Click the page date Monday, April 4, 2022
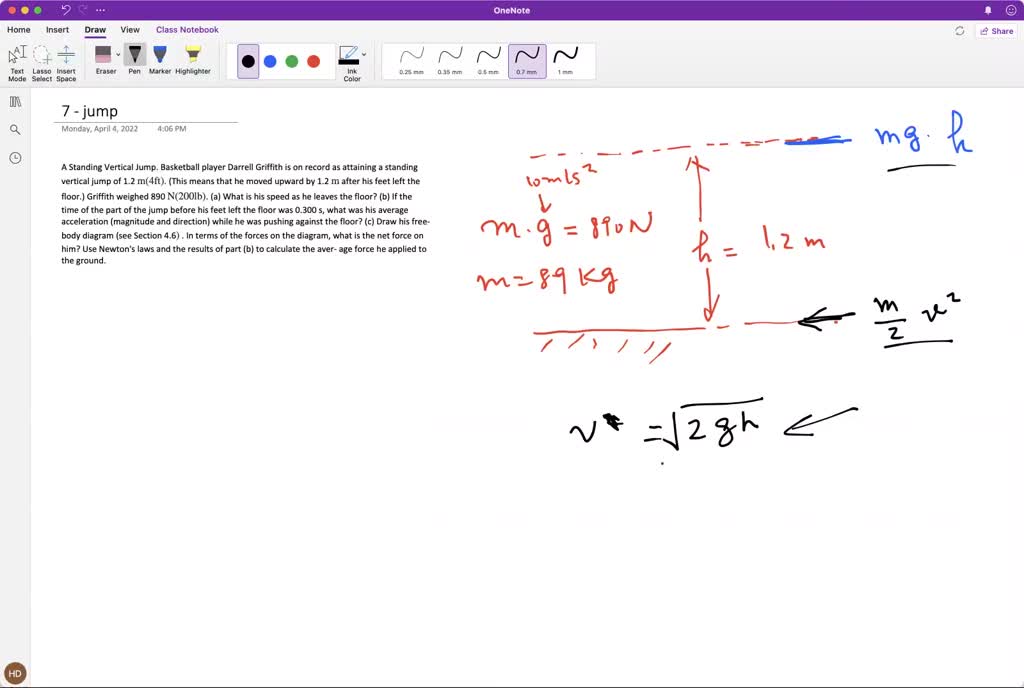Screen dimensions: 1024x688 pos(99,129)
